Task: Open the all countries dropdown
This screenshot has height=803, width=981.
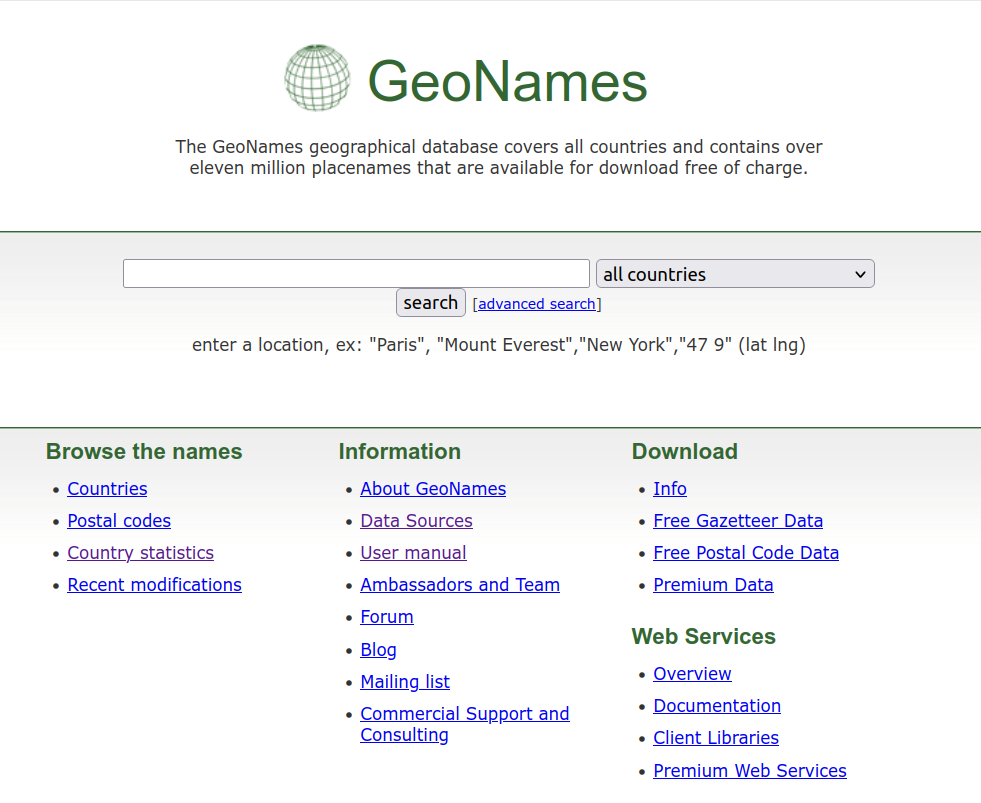Action: click(734, 274)
